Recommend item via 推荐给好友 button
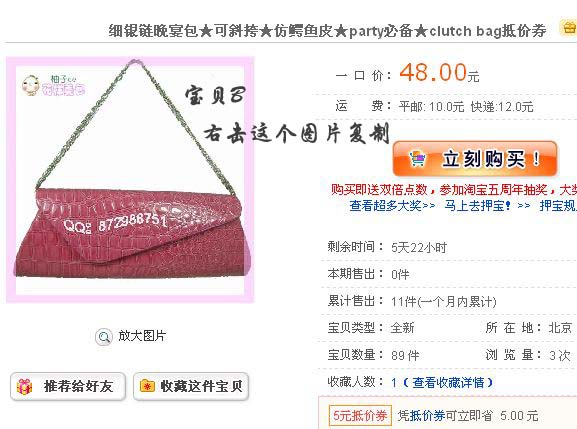 click(68, 386)
